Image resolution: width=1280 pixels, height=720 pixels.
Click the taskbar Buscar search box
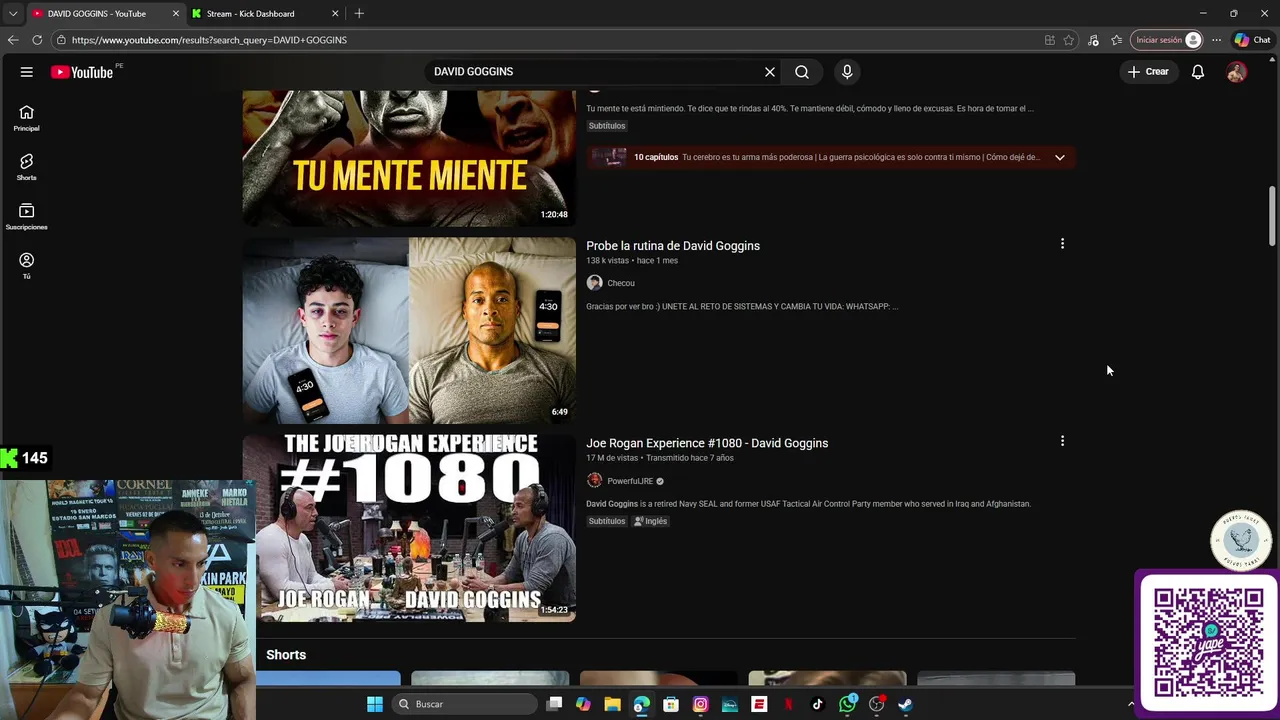point(464,704)
